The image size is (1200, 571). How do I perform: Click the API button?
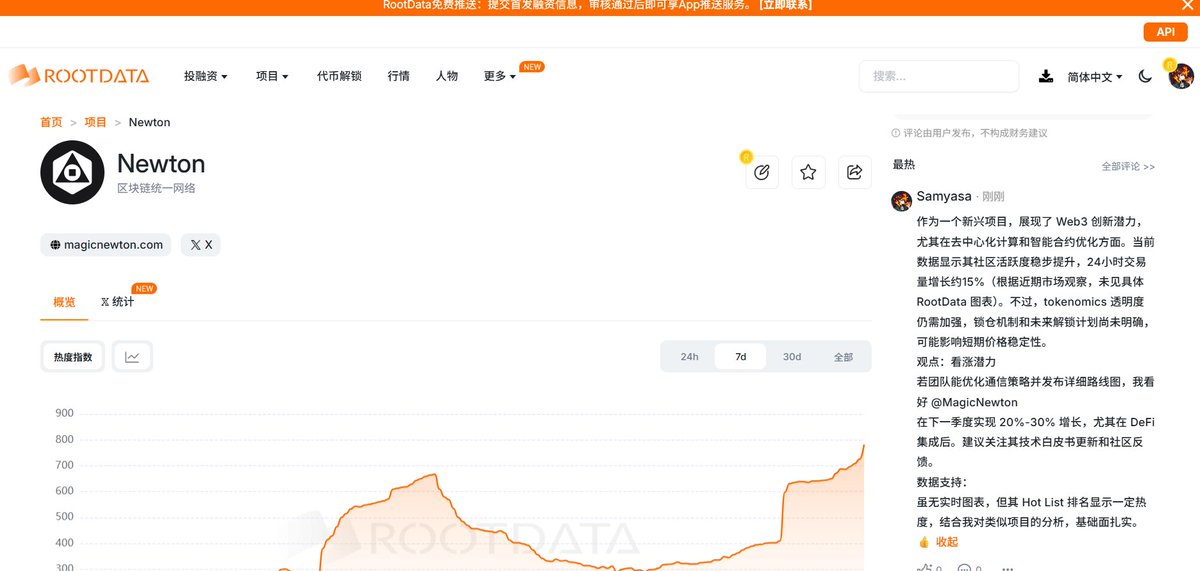click(1165, 32)
